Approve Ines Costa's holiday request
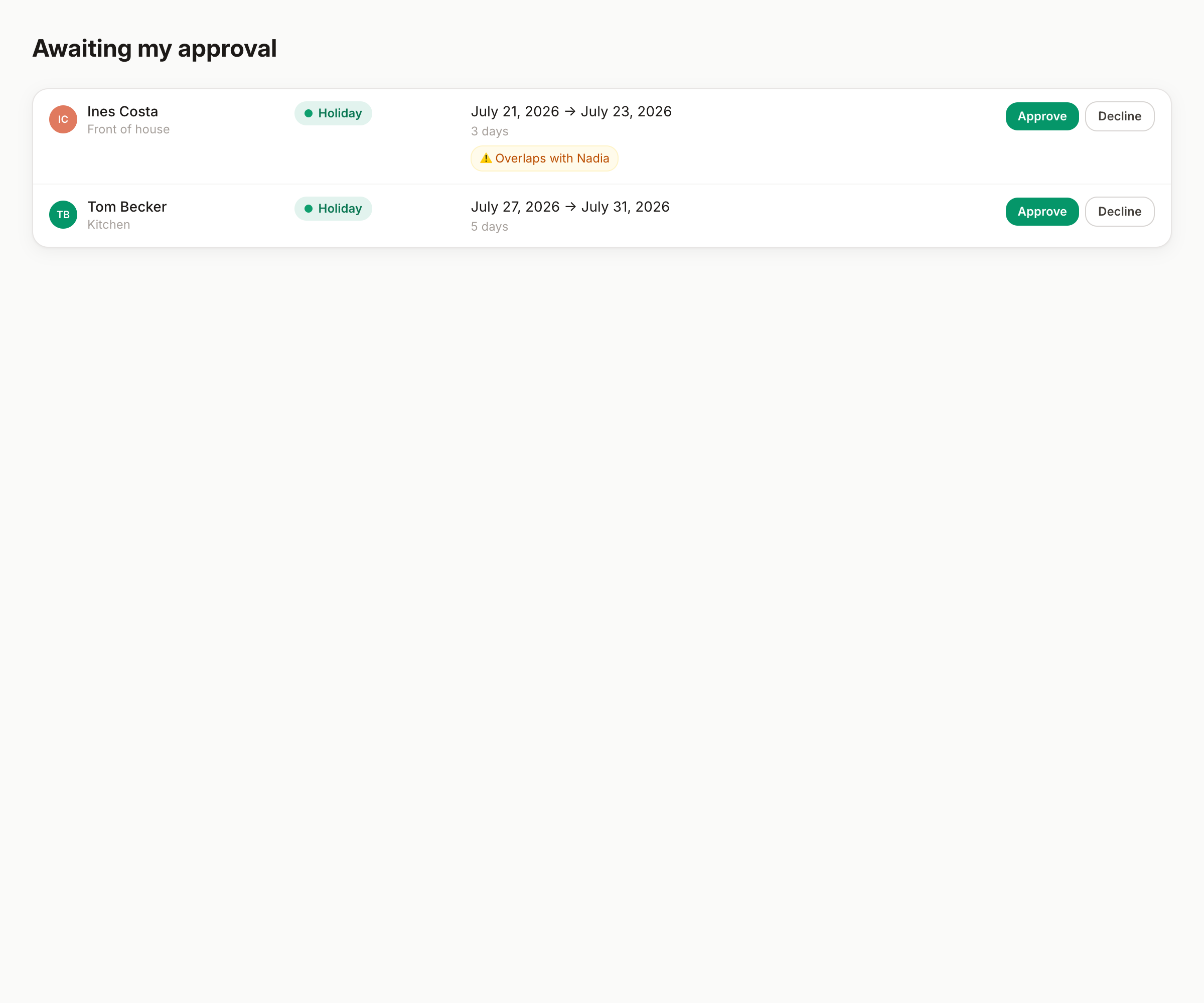Screen dimensions: 1204x1003 (1042, 116)
